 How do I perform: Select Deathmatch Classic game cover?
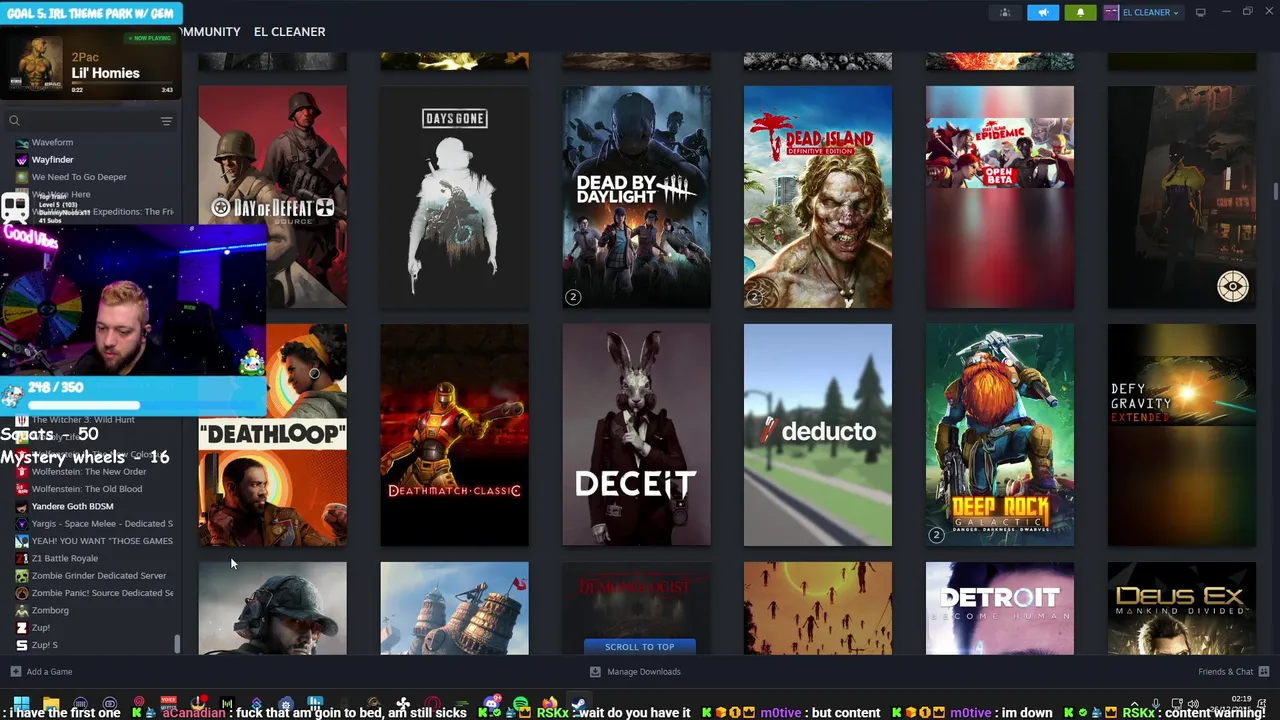click(454, 435)
